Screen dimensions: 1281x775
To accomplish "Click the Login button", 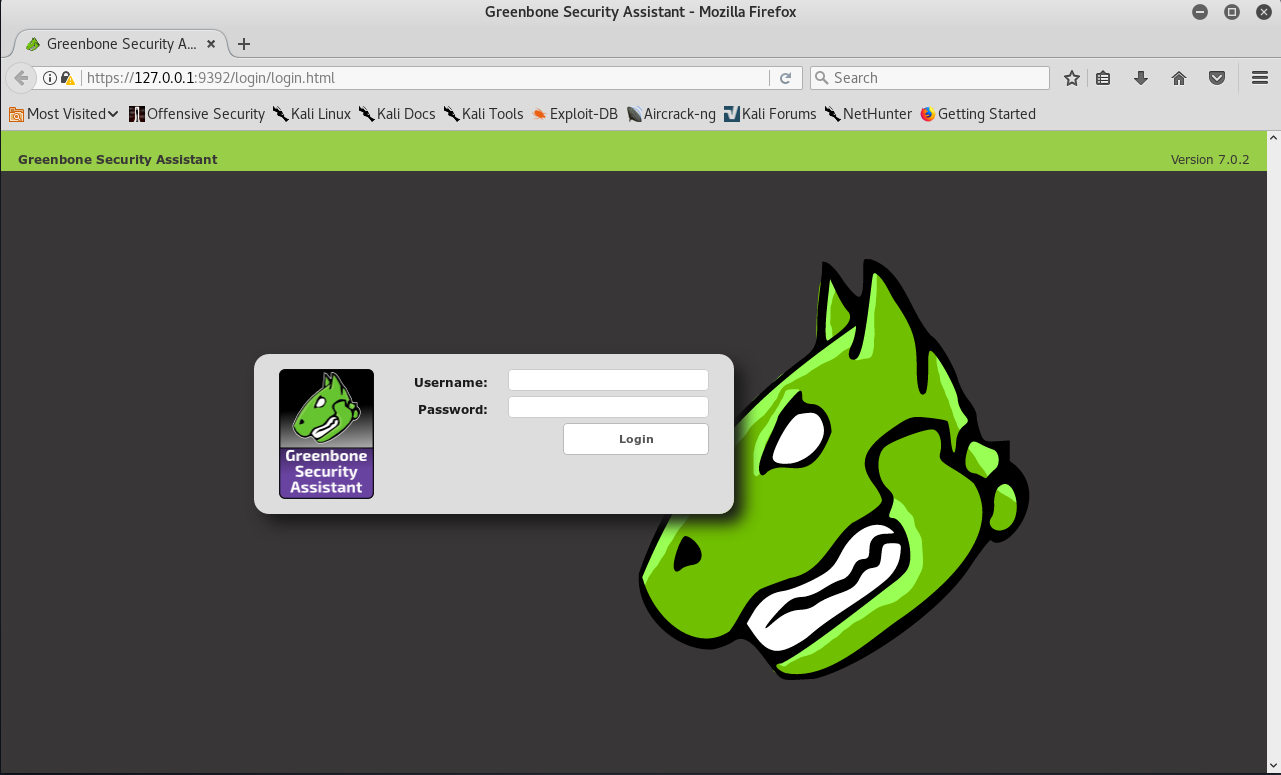I will 636,439.
